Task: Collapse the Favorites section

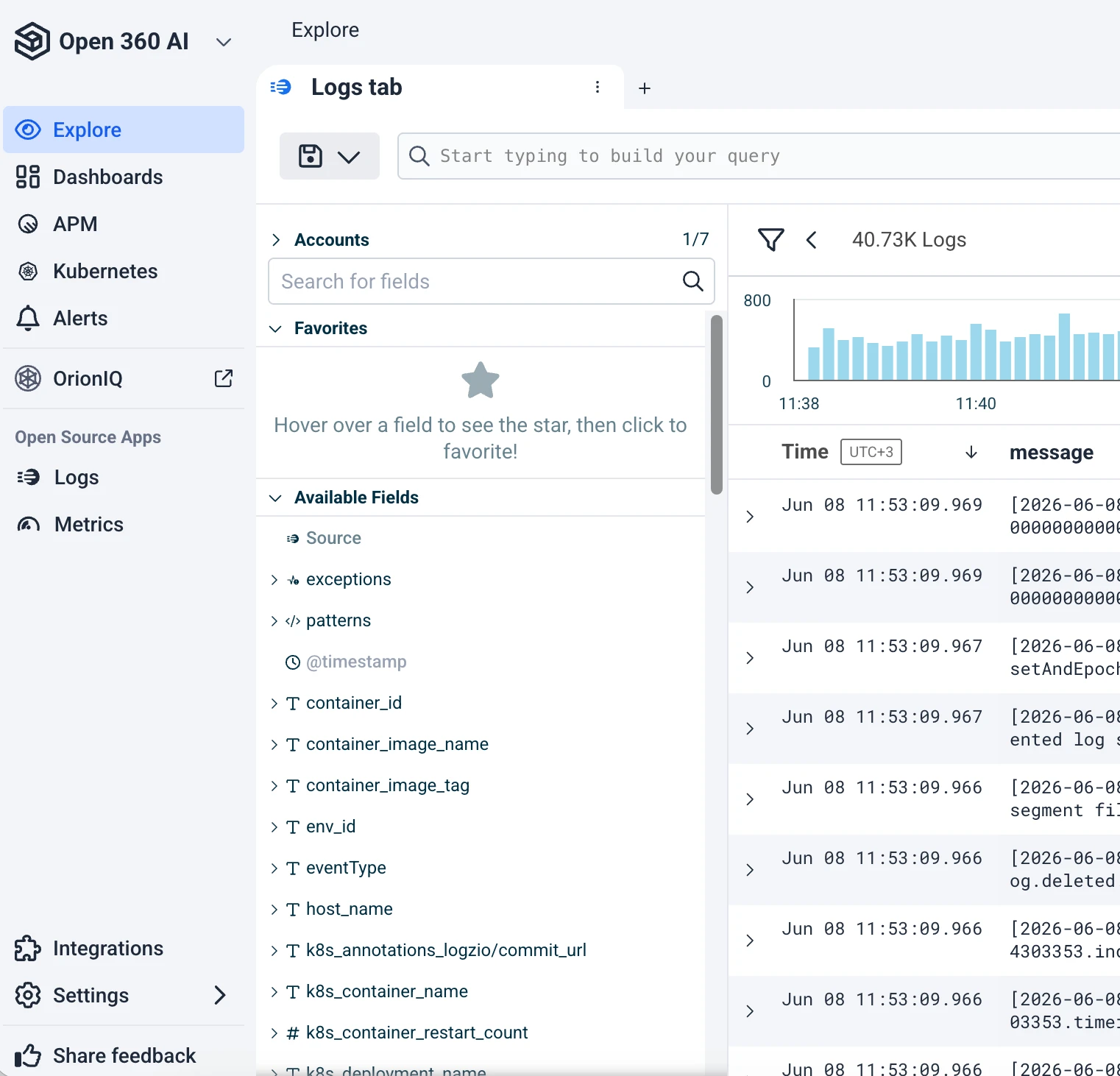Action: tap(275, 328)
